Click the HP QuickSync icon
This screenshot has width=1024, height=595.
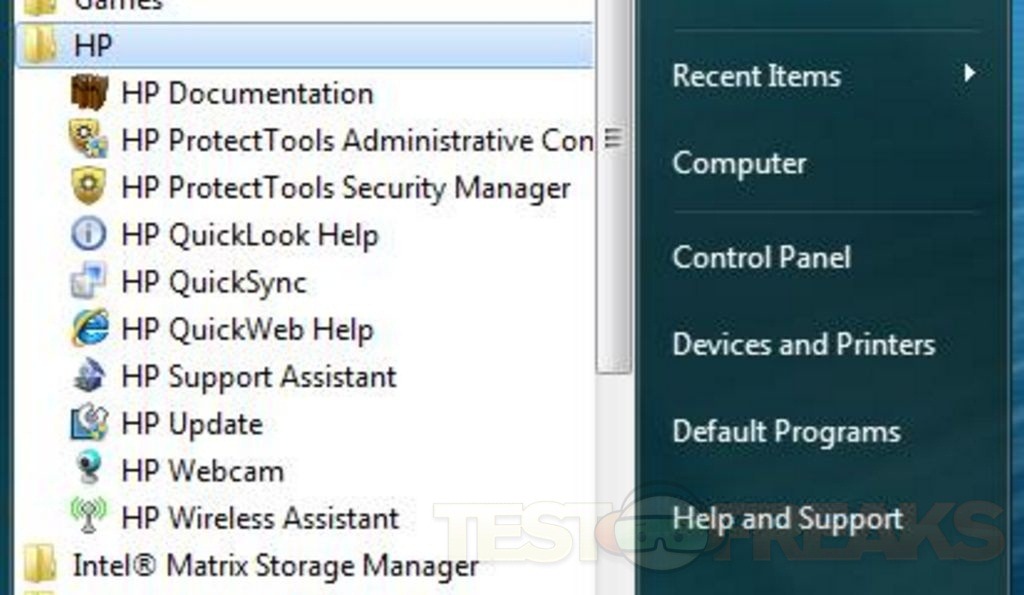coord(89,282)
